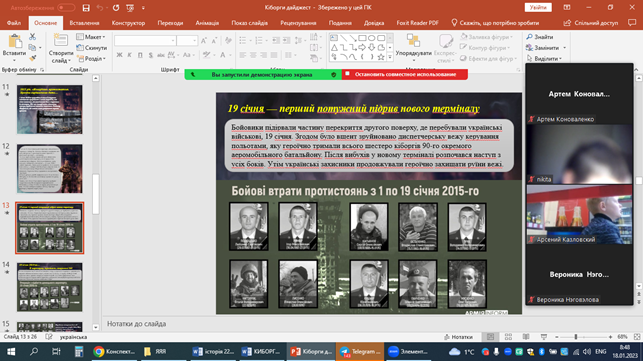Open the Animation (Анімація) ribbon tab

tap(207, 23)
